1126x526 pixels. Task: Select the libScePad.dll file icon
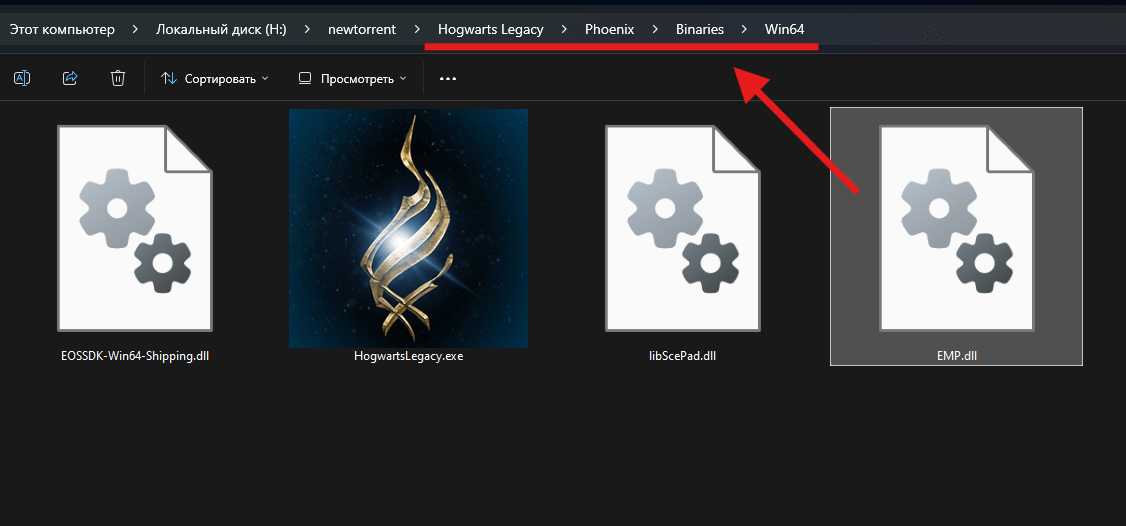(683, 229)
